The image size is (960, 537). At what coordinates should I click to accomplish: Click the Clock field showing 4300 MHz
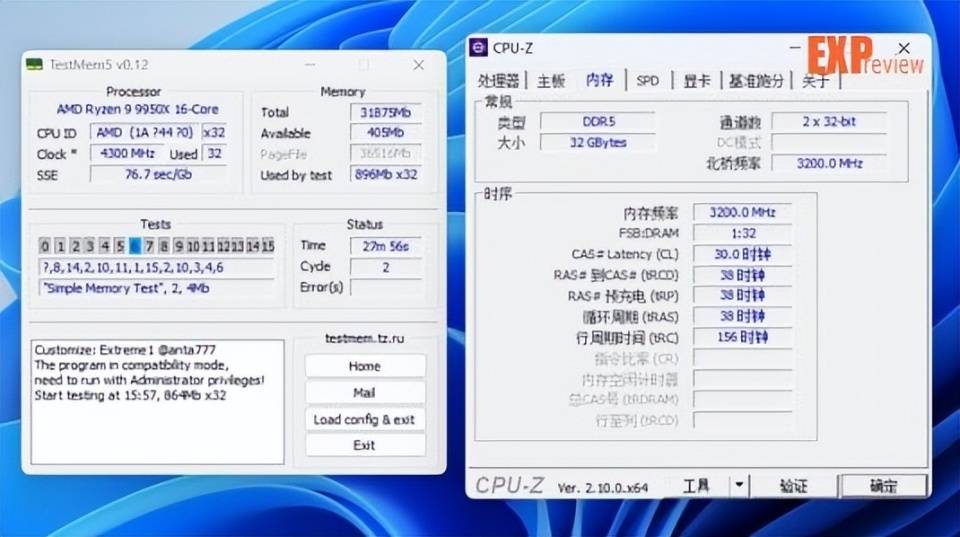click(x=127, y=153)
